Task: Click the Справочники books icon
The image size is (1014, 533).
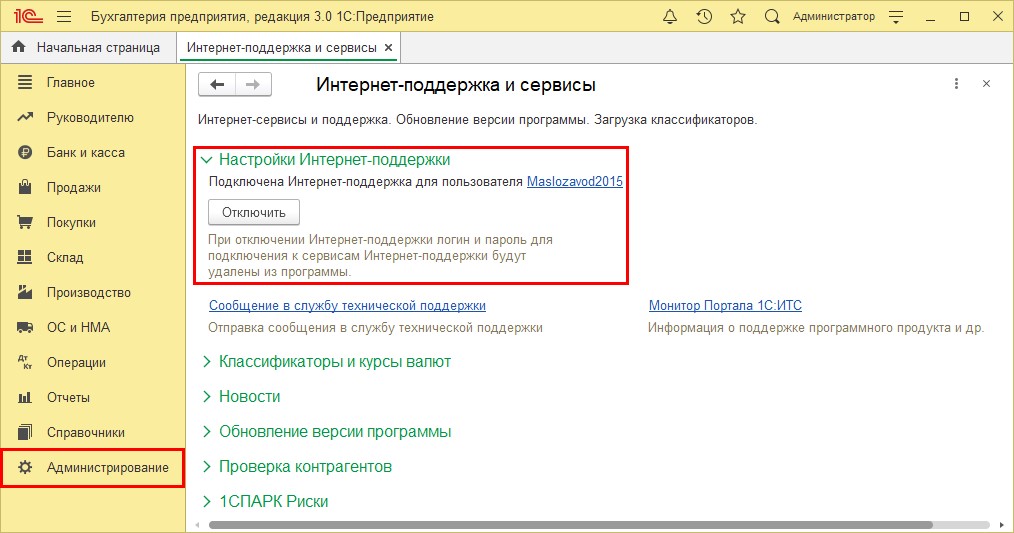Action: 25,432
